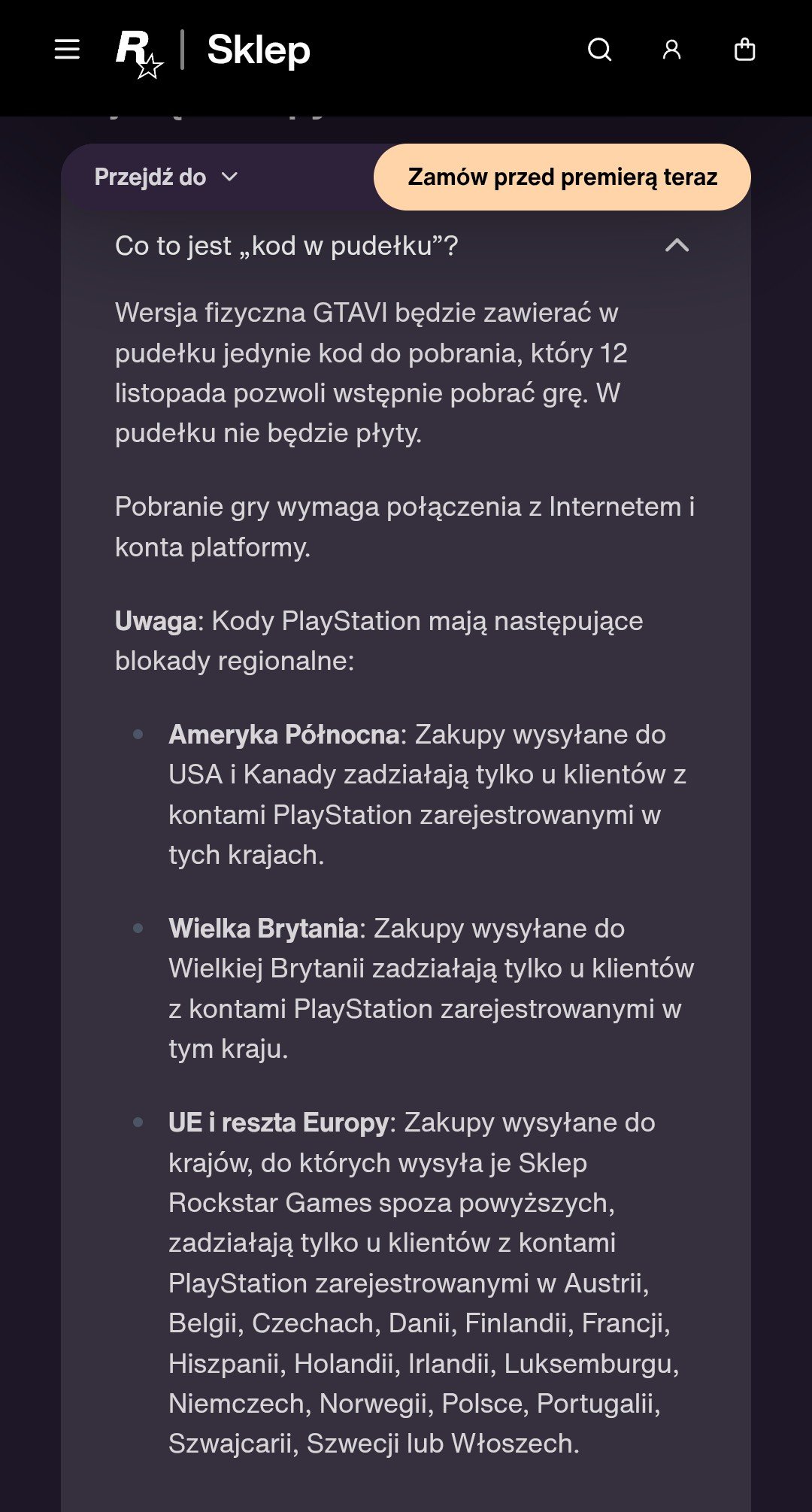This screenshot has width=812, height=1512.
Task: Click the Wielka Brytania bullet heading
Action: coord(263,929)
